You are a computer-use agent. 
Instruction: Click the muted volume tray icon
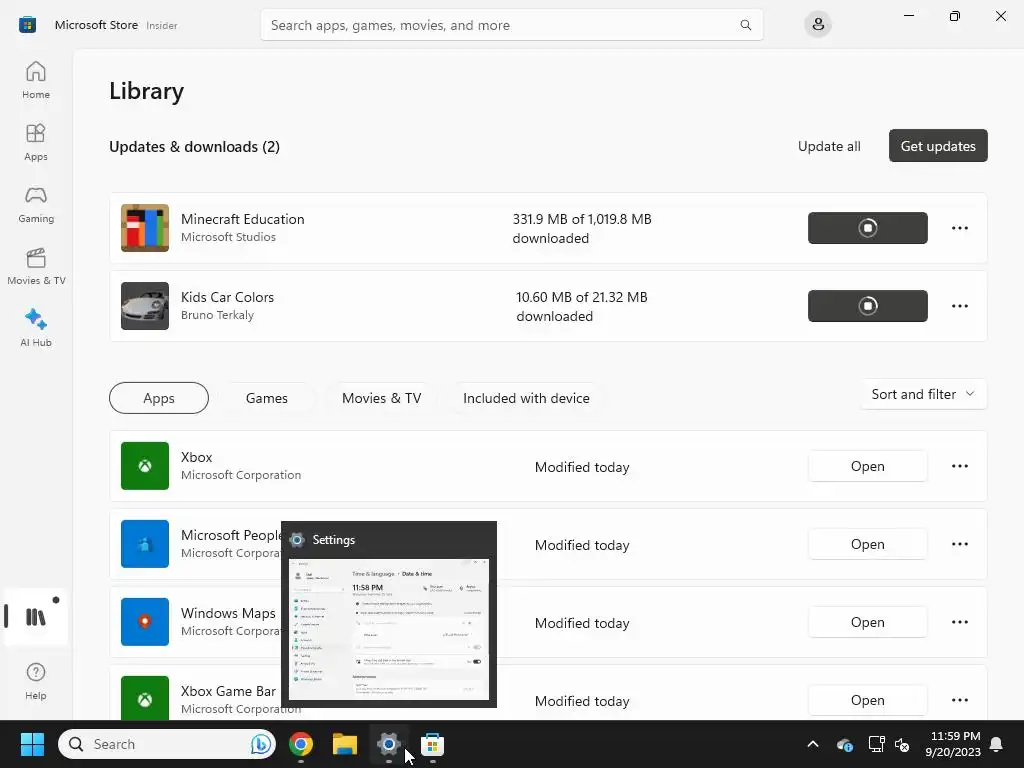pyautogui.click(x=902, y=744)
